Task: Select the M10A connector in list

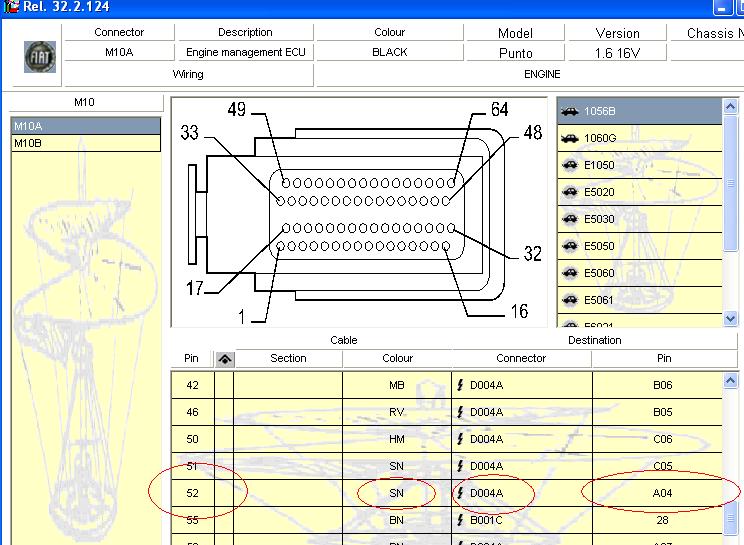Action: click(86, 126)
